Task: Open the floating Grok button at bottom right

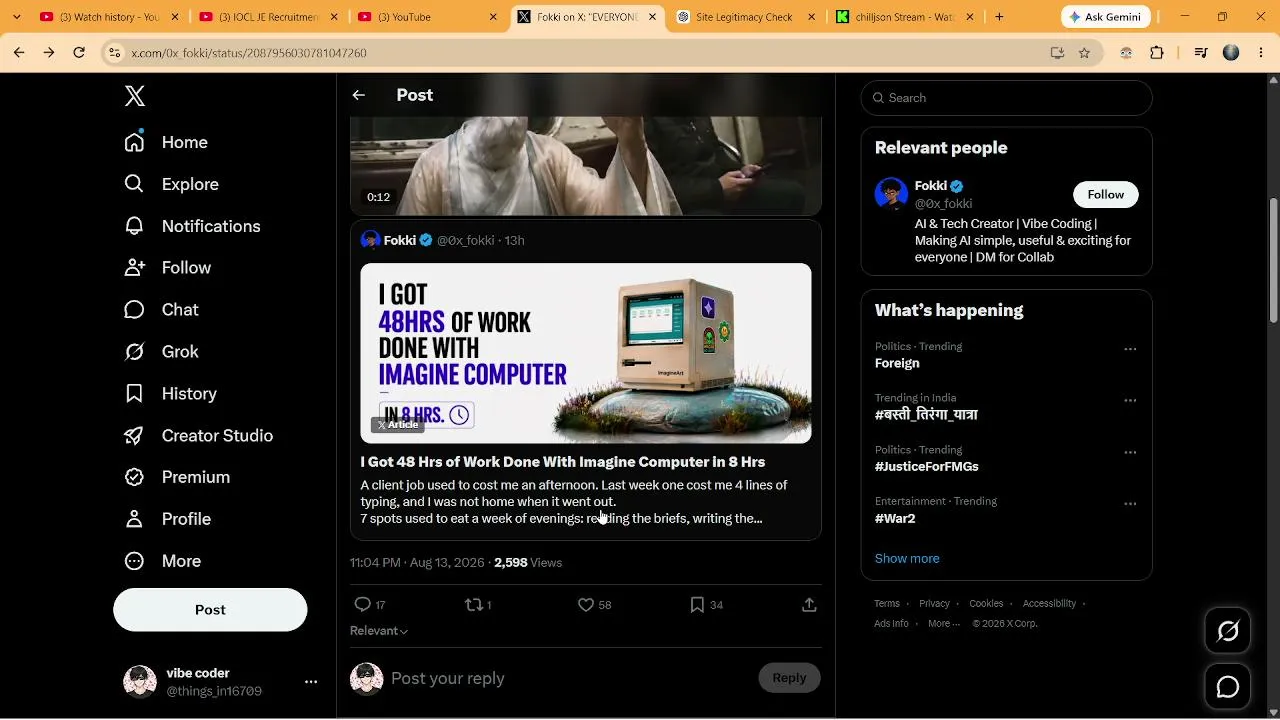Action: (1228, 631)
